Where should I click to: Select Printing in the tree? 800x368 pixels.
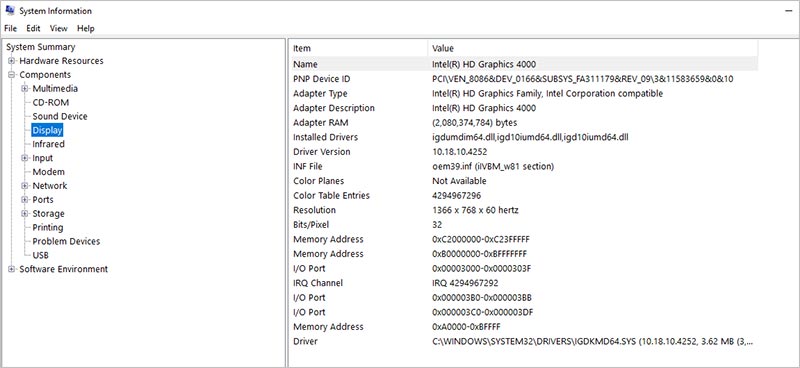click(x=48, y=227)
